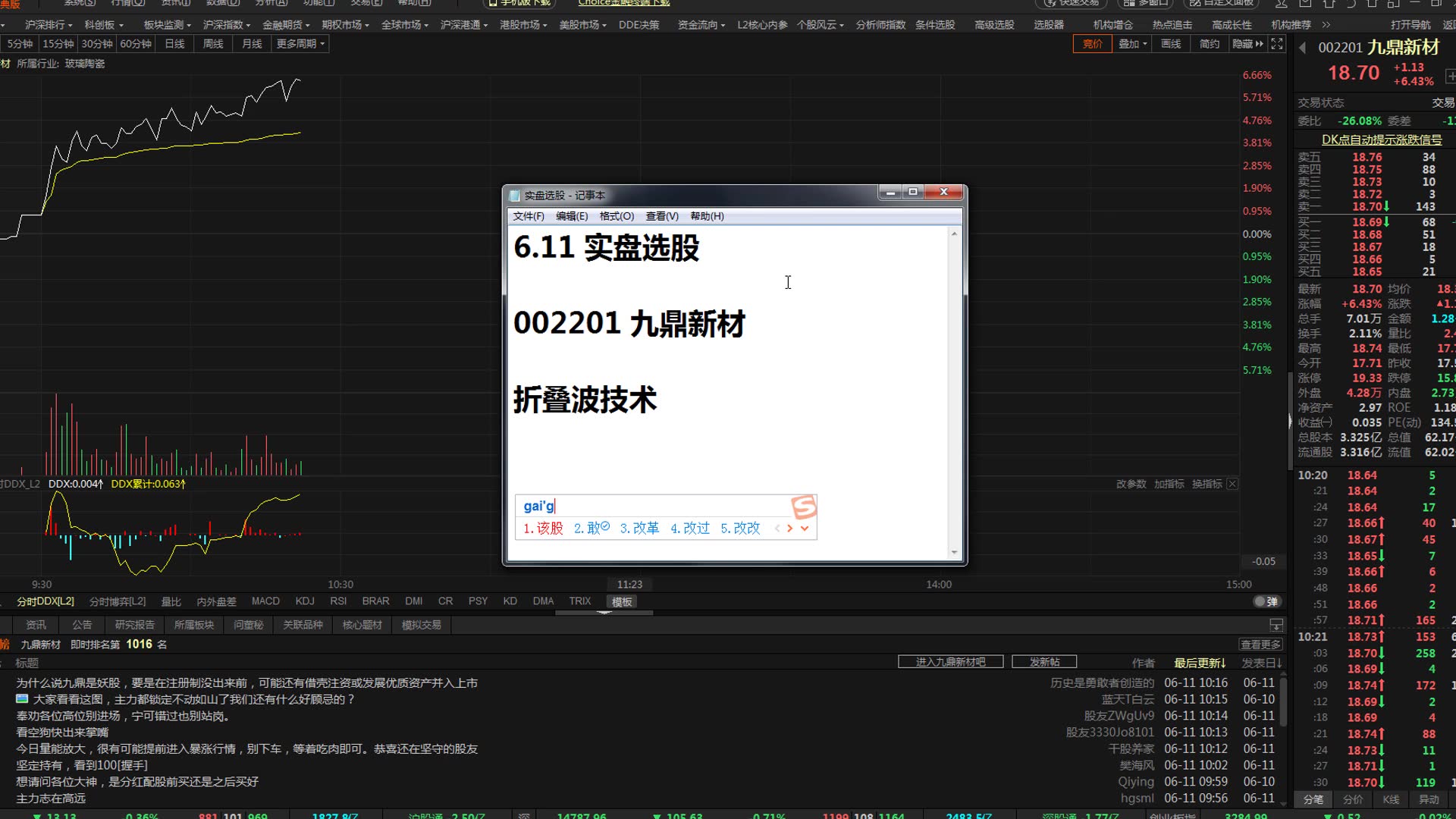Click the Notepad icon in the title bar

[x=515, y=196]
